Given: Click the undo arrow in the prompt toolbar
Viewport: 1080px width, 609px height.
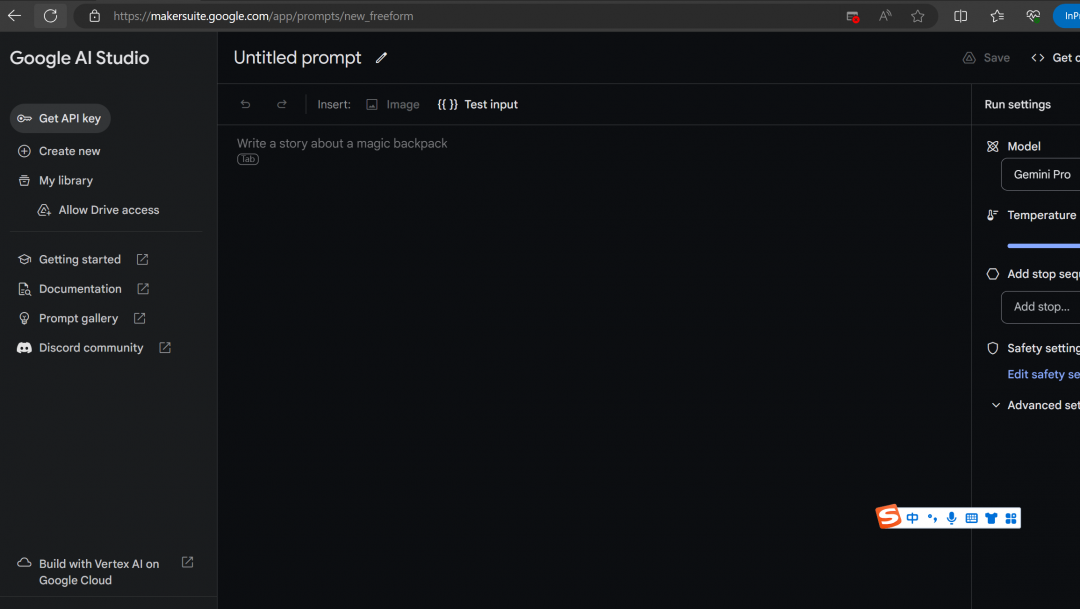Looking at the screenshot, I should point(245,104).
